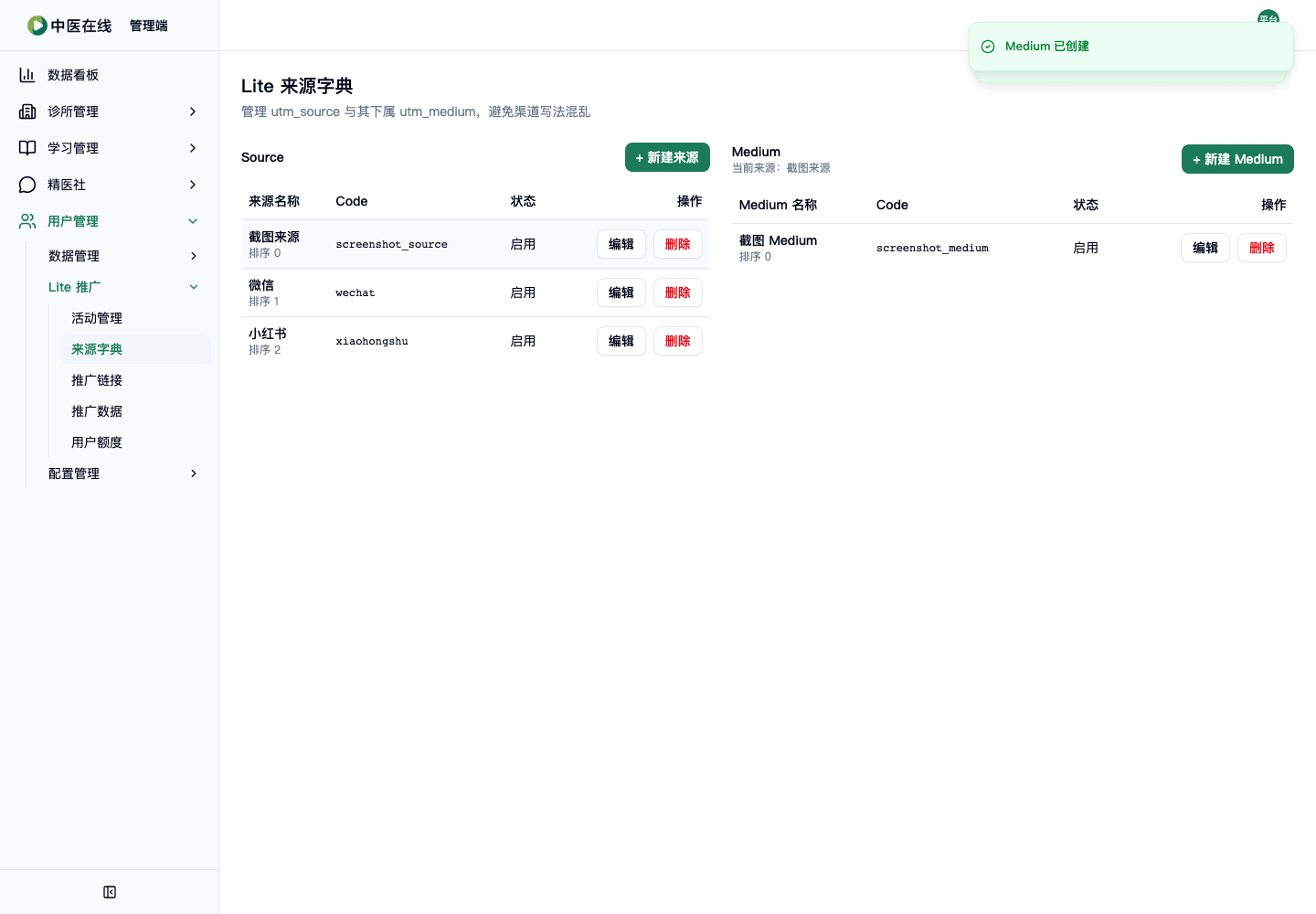Viewport: 1316px width, 914px height.
Task: Click 启用 status in 截图 Medium row
Action: tap(1086, 248)
